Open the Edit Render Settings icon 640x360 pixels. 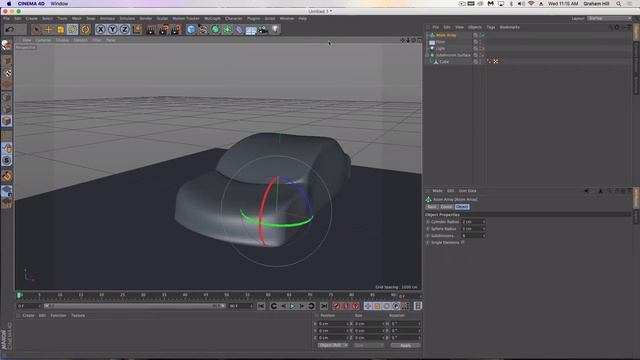point(176,29)
